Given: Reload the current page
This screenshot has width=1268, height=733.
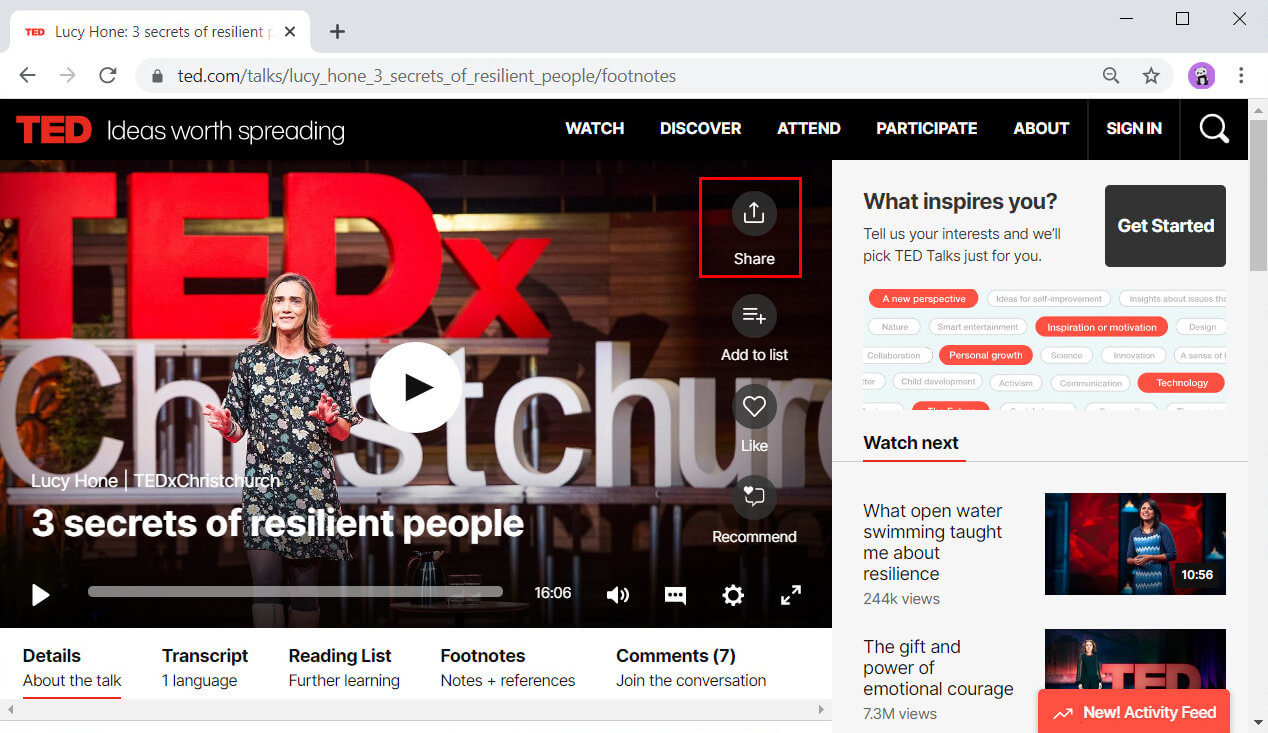Looking at the screenshot, I should click(107, 75).
